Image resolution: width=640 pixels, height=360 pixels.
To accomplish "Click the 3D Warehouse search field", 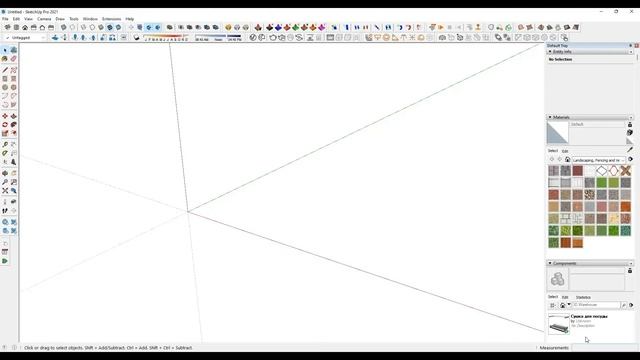I will [596, 305].
